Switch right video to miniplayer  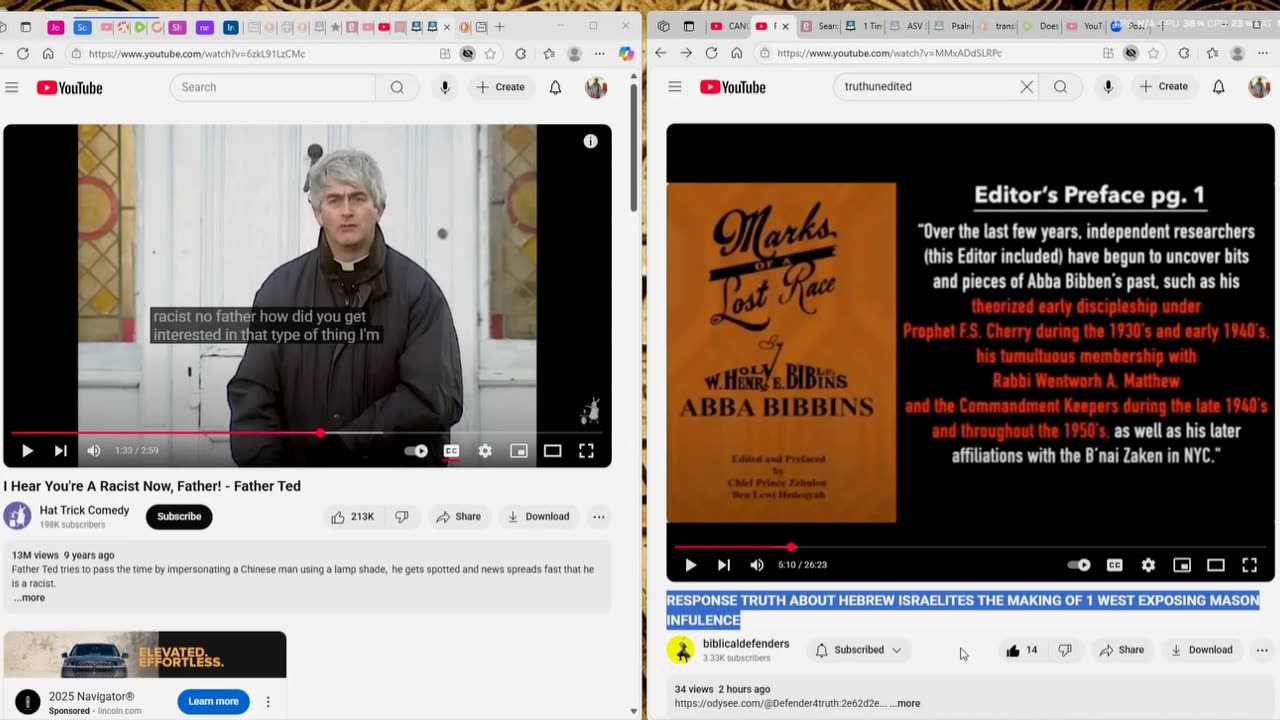click(x=1182, y=565)
